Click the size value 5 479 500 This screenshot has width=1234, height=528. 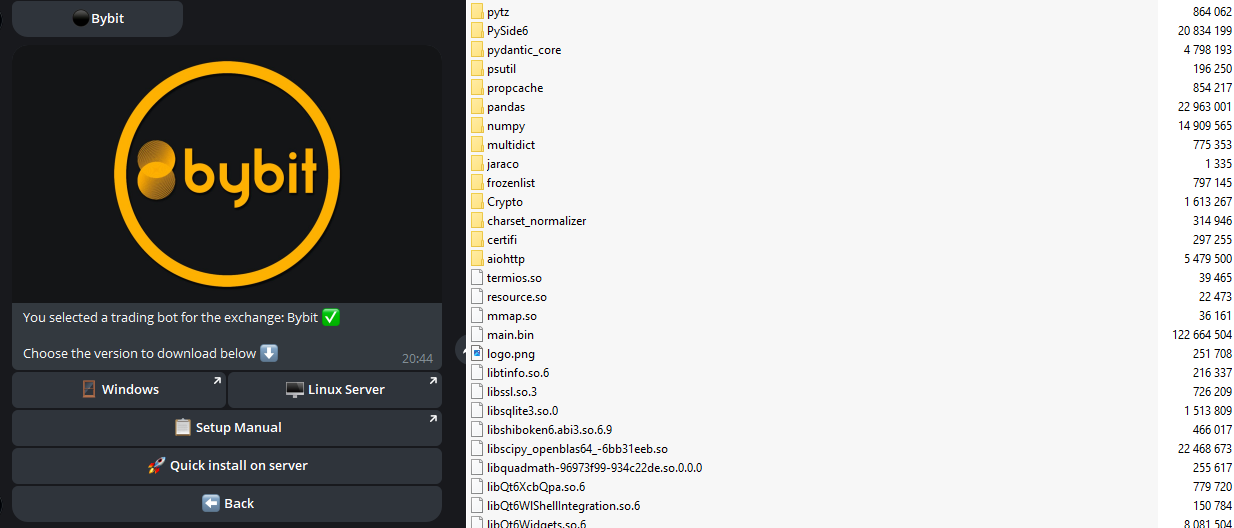coord(1207,259)
